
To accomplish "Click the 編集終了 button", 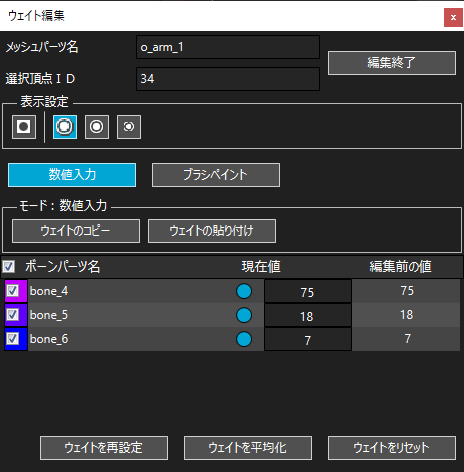I will 392,63.
